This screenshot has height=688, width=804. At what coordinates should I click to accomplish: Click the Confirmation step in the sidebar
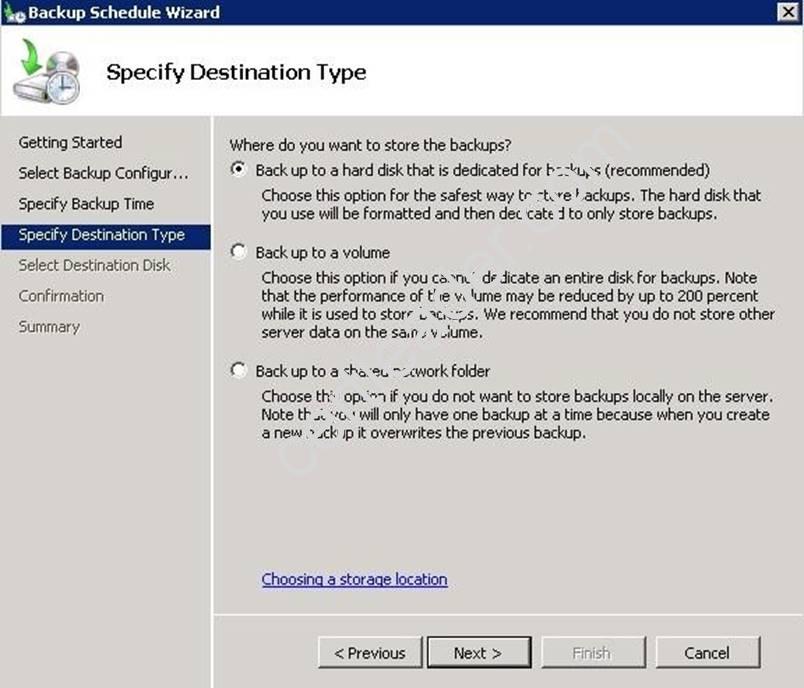(x=61, y=296)
